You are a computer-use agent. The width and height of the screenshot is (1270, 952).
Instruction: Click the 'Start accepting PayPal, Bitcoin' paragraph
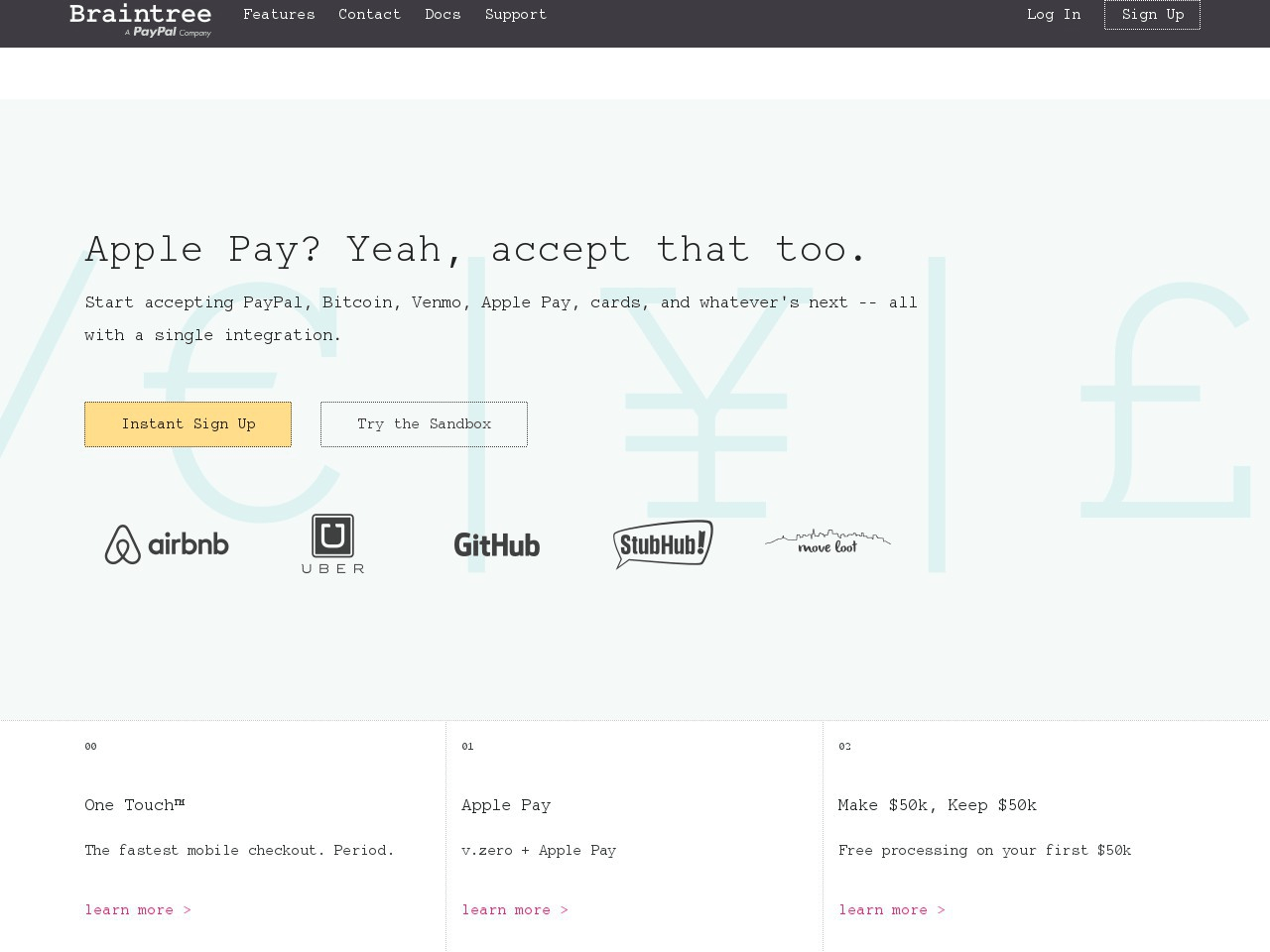click(501, 319)
